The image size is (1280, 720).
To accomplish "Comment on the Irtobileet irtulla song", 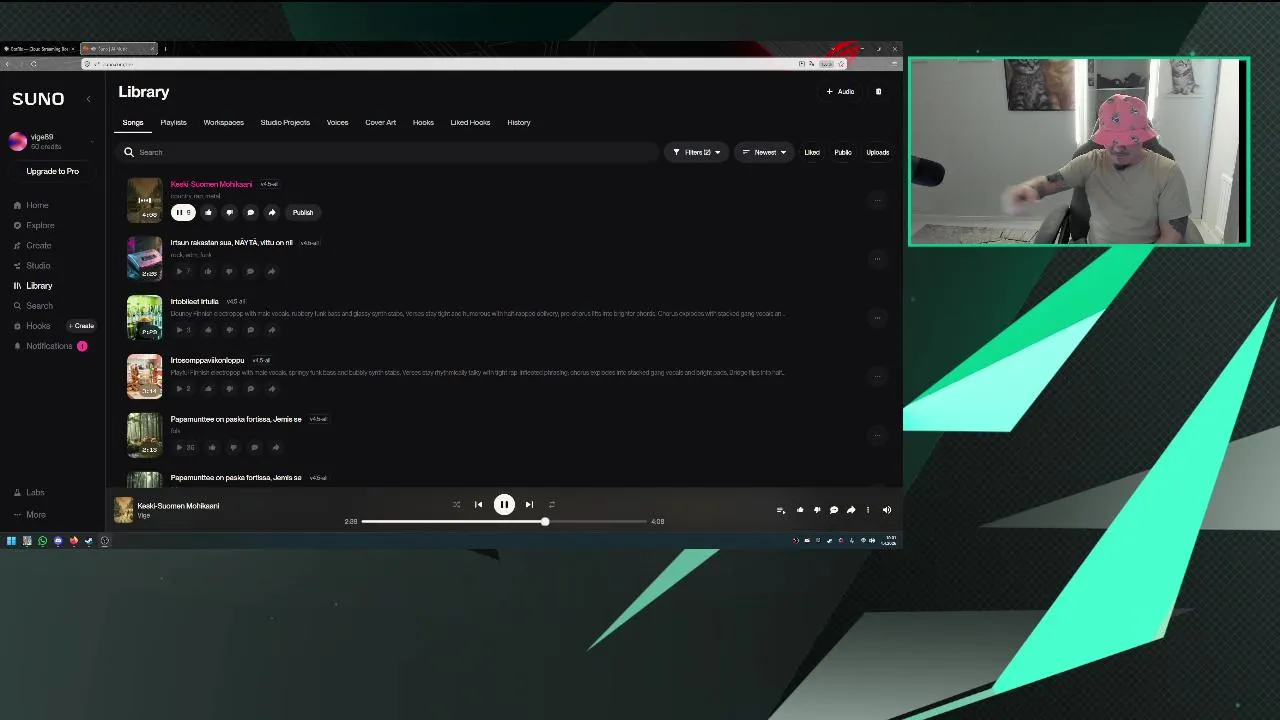I will point(250,330).
